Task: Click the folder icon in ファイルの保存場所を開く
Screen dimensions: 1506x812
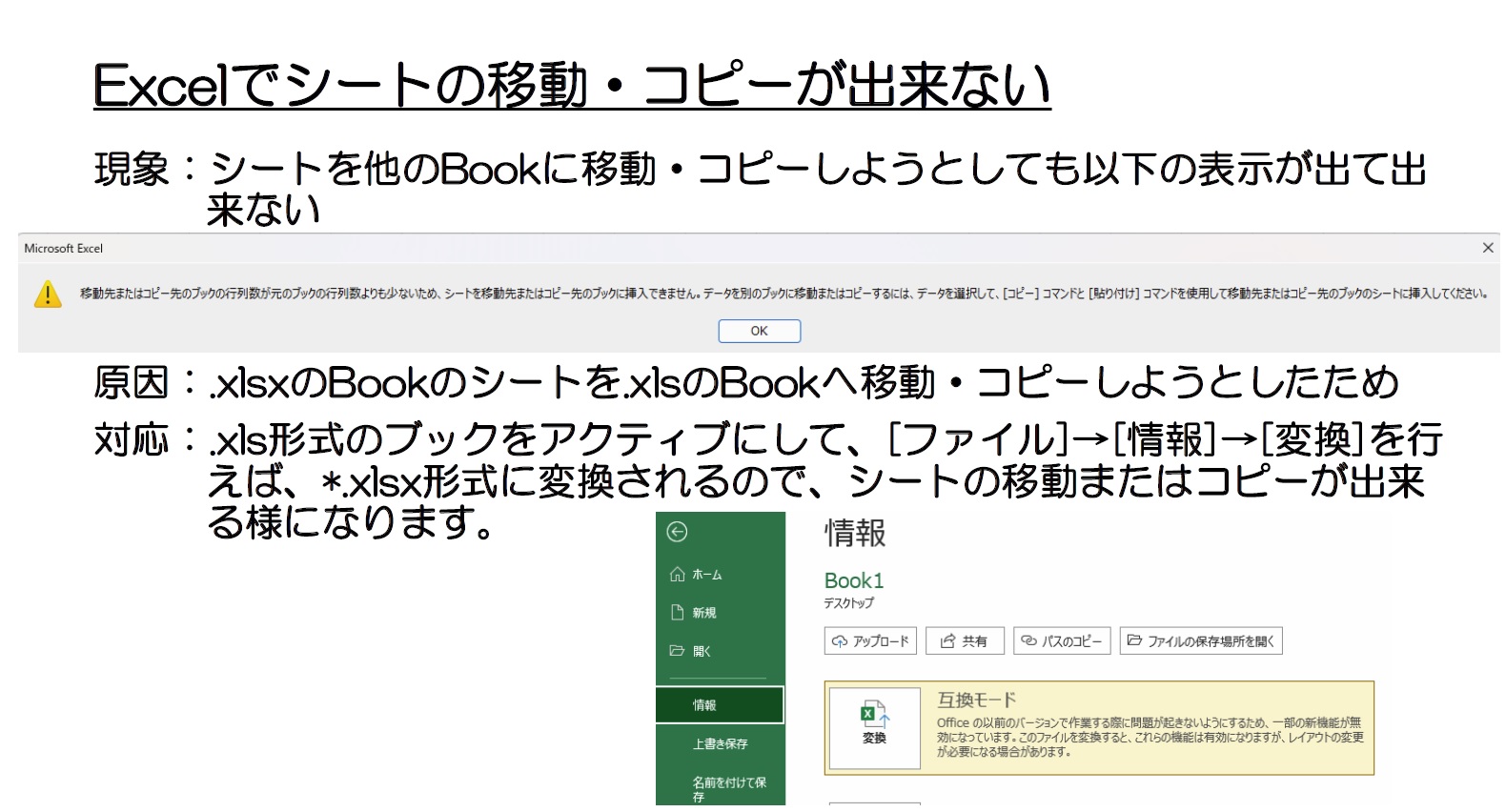Action: 1134,640
